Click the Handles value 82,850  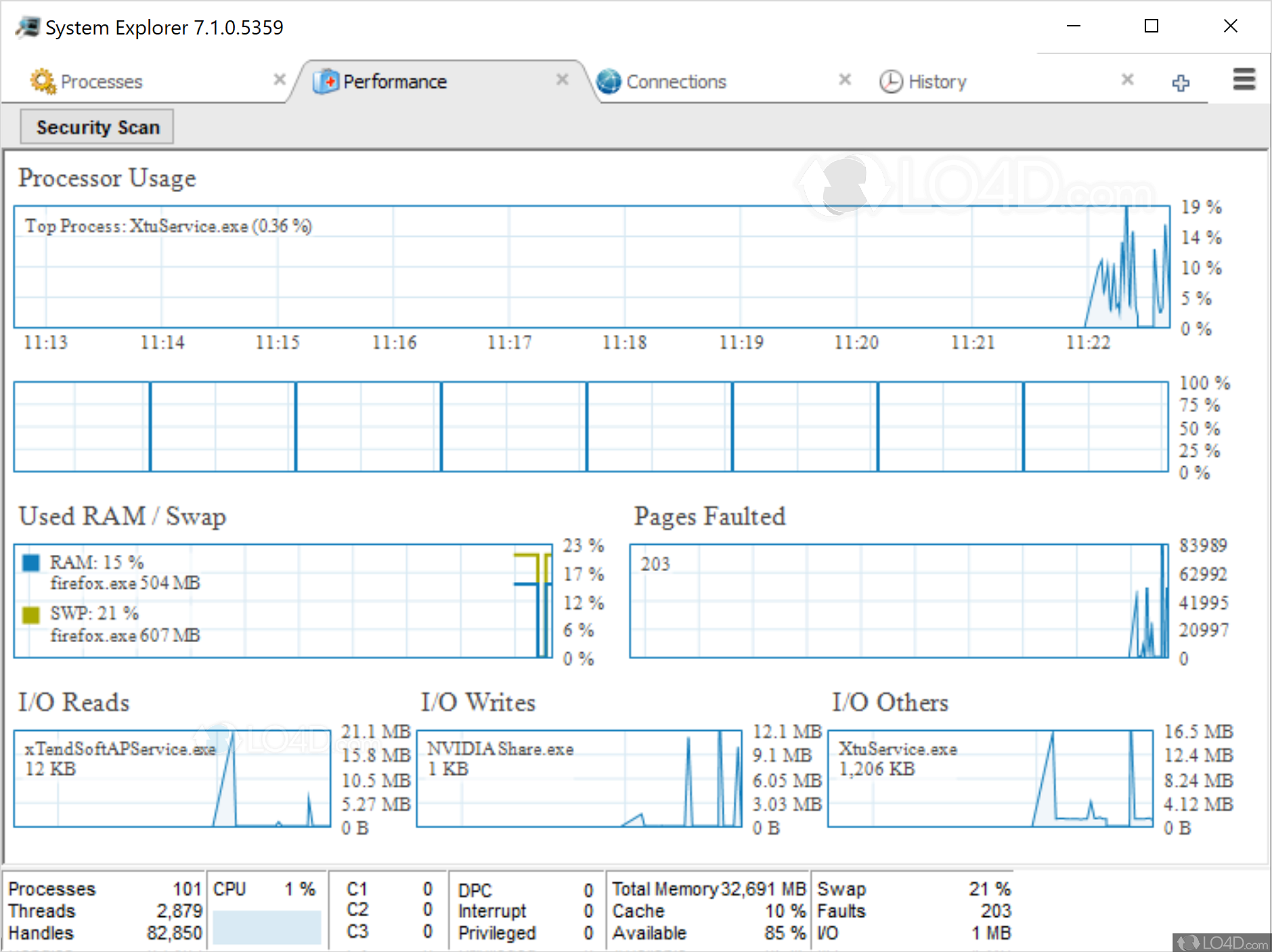coord(175,933)
